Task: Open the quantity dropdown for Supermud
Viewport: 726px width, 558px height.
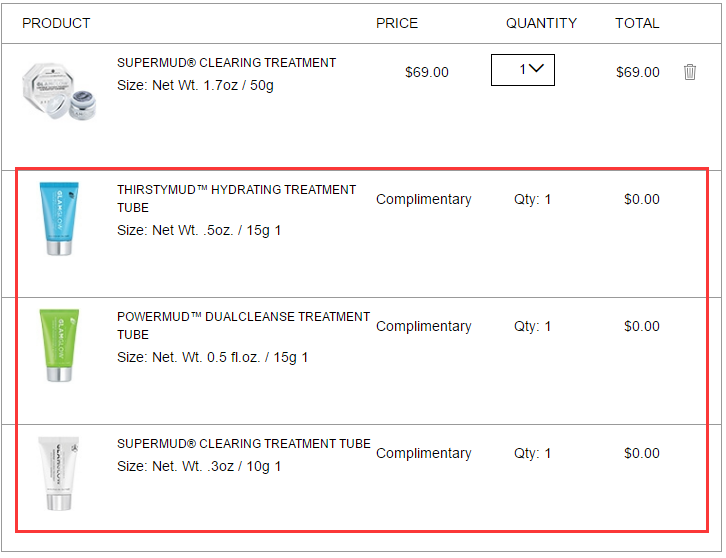Action: pyautogui.click(x=523, y=70)
